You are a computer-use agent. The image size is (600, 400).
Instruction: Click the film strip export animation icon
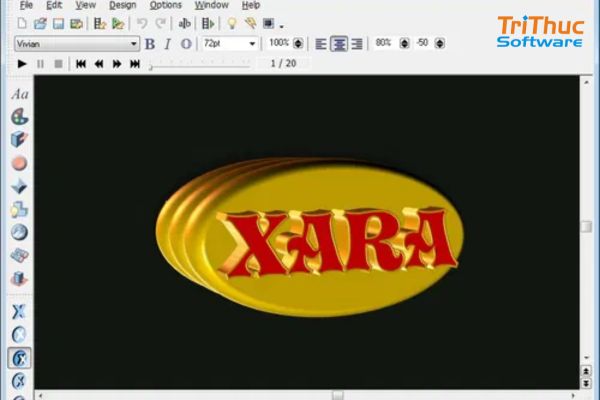click(99, 24)
